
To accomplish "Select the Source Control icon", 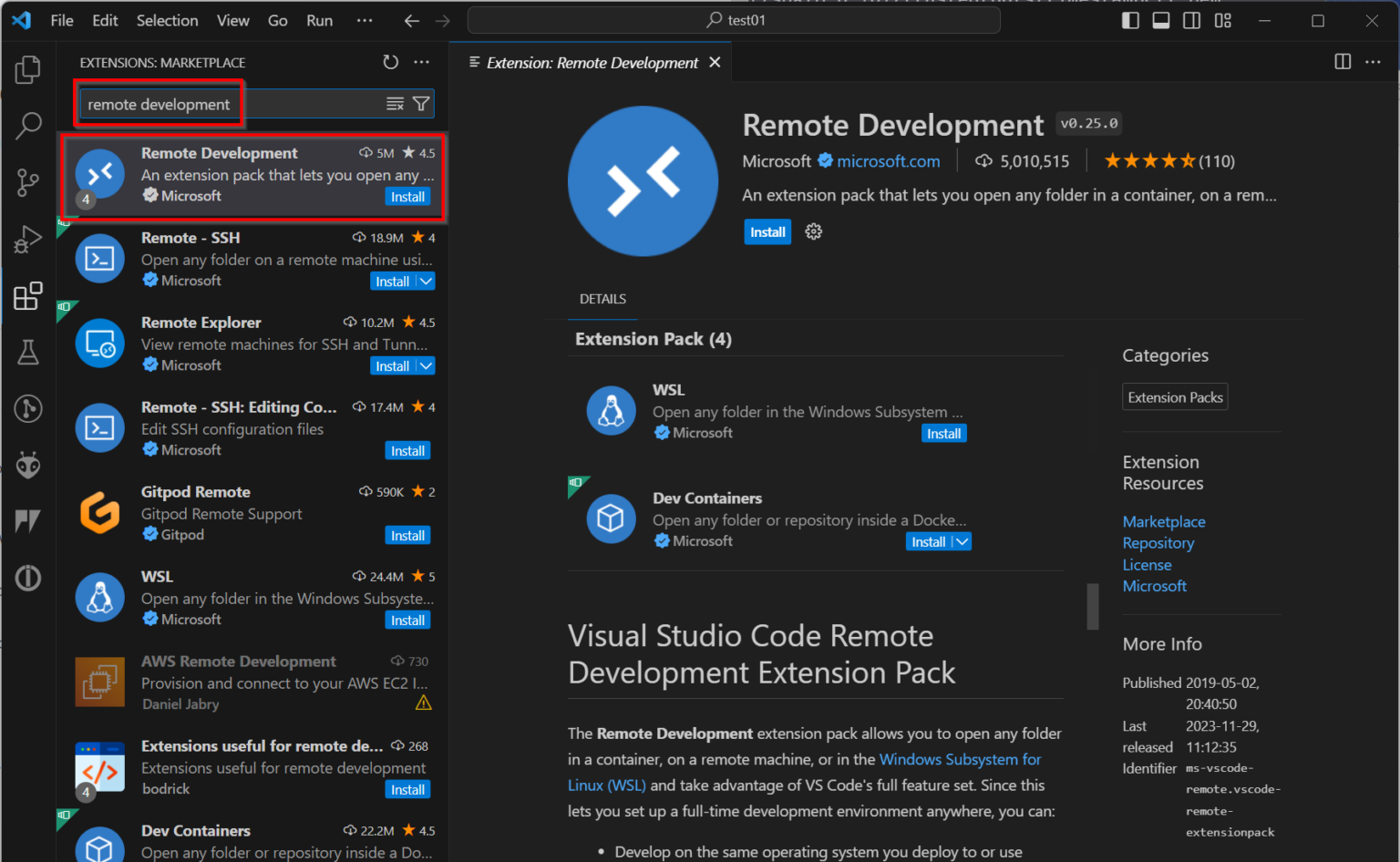I will click(27, 181).
